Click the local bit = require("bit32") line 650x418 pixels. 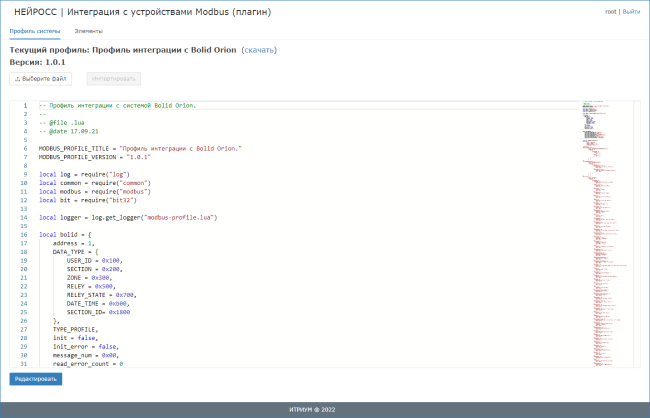tap(88, 200)
